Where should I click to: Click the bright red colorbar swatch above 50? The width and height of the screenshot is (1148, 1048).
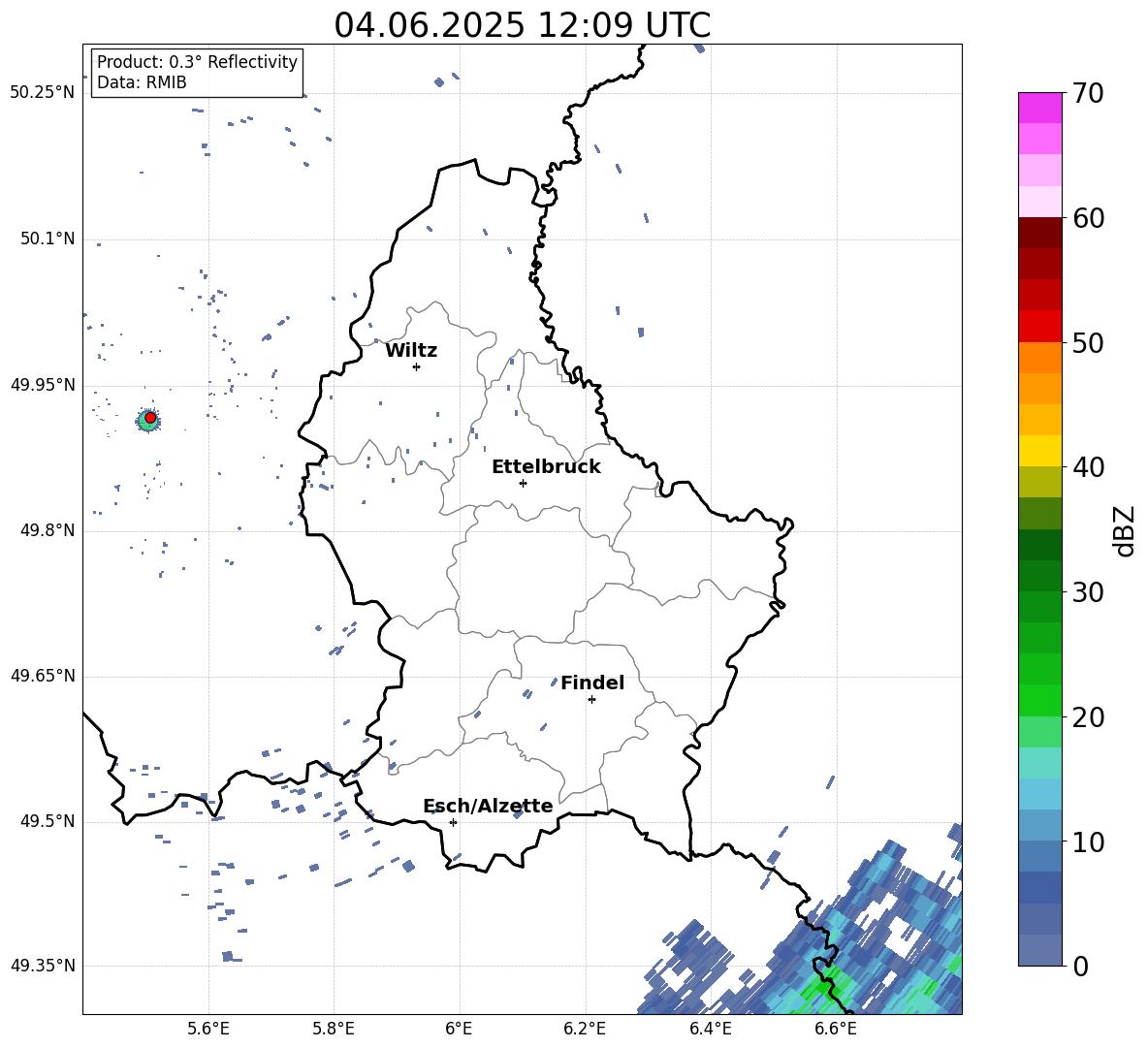(1039, 326)
